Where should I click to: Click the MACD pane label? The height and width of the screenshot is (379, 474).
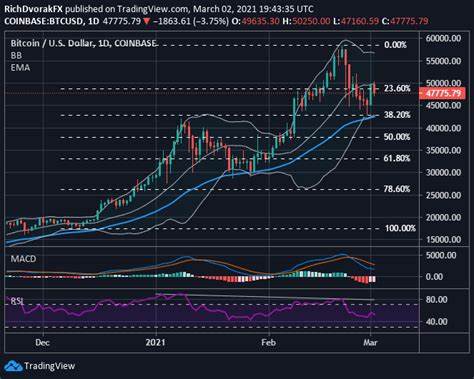coord(23,259)
